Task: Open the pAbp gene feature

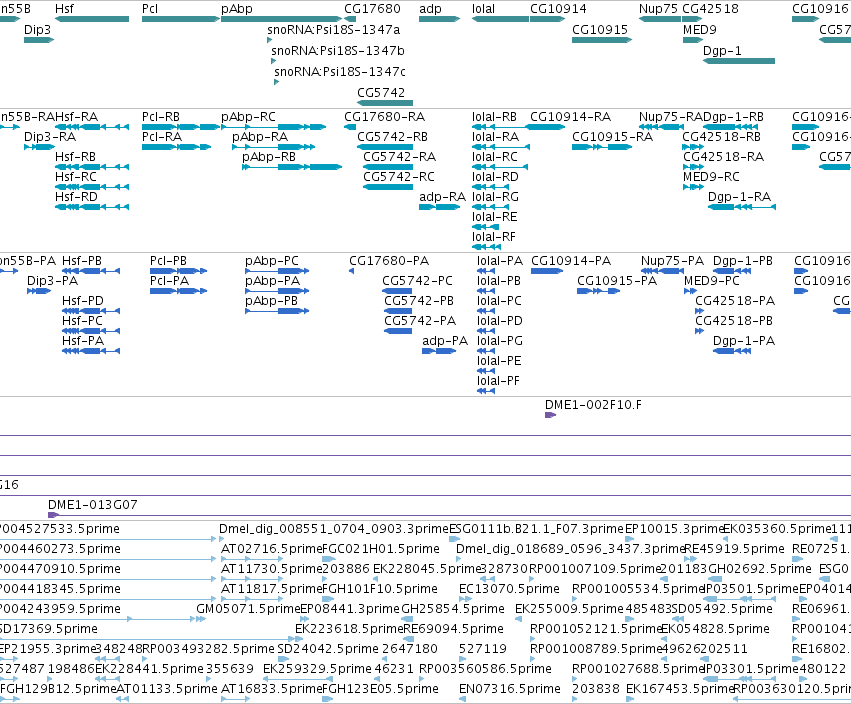Action: pos(281,19)
